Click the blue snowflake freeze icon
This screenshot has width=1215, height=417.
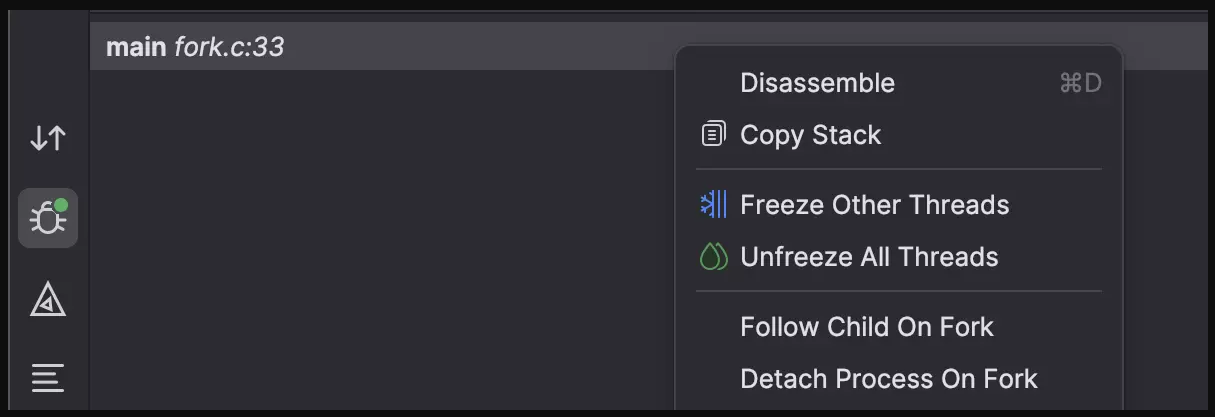pos(713,205)
